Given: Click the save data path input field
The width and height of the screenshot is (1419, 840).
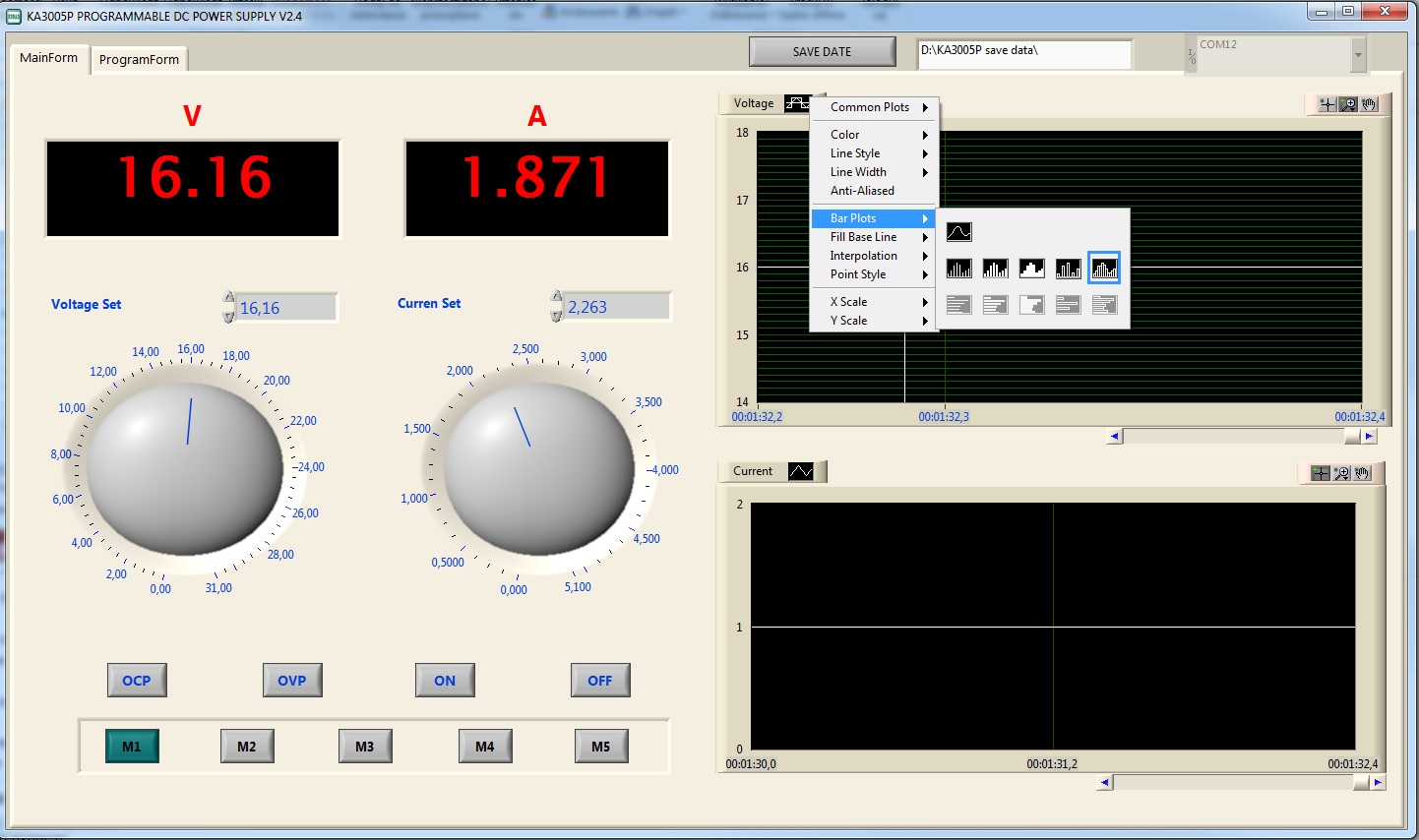Looking at the screenshot, I should coord(1023,54).
